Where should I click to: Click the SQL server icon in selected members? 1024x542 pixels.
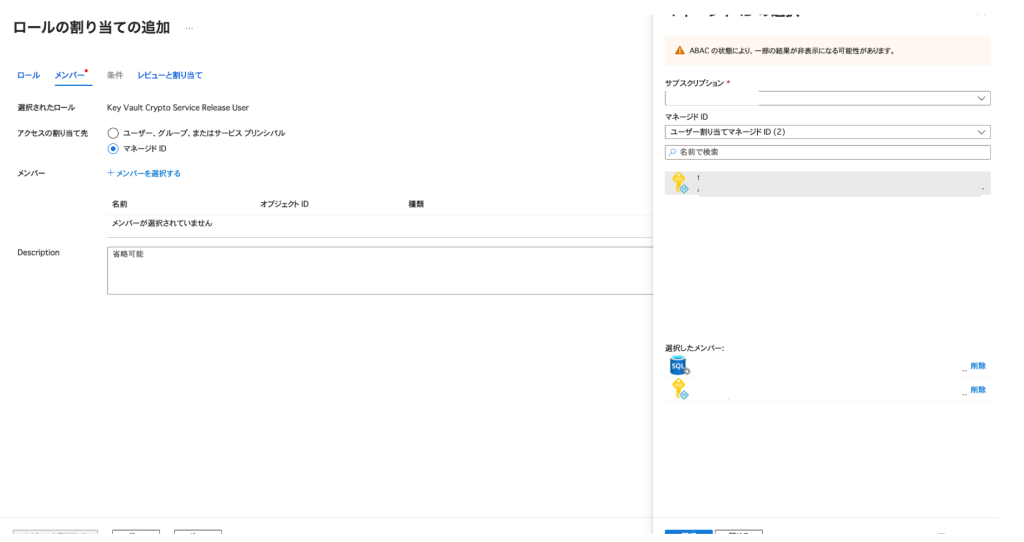click(x=680, y=366)
